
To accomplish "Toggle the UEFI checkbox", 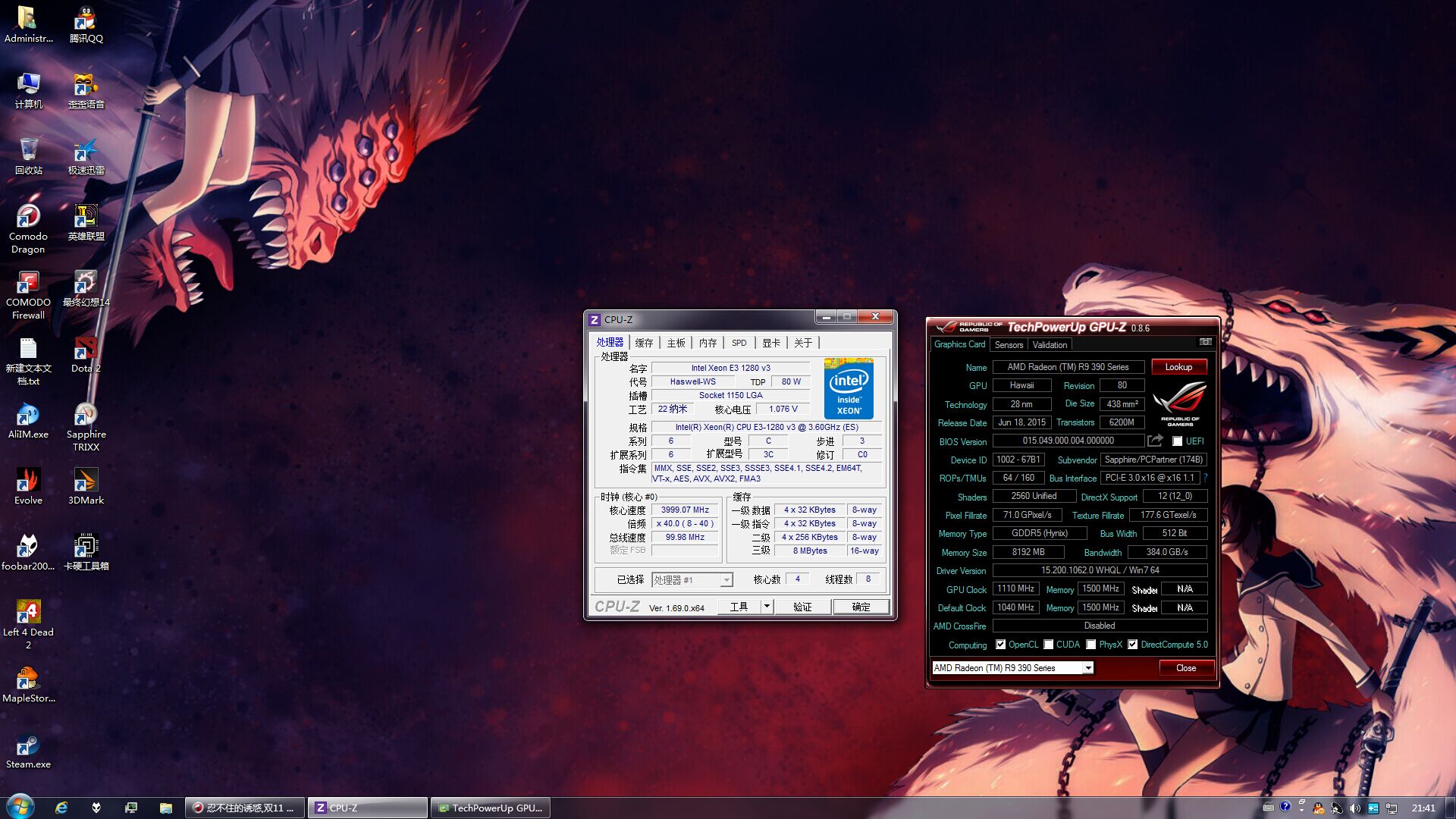I will point(1177,441).
